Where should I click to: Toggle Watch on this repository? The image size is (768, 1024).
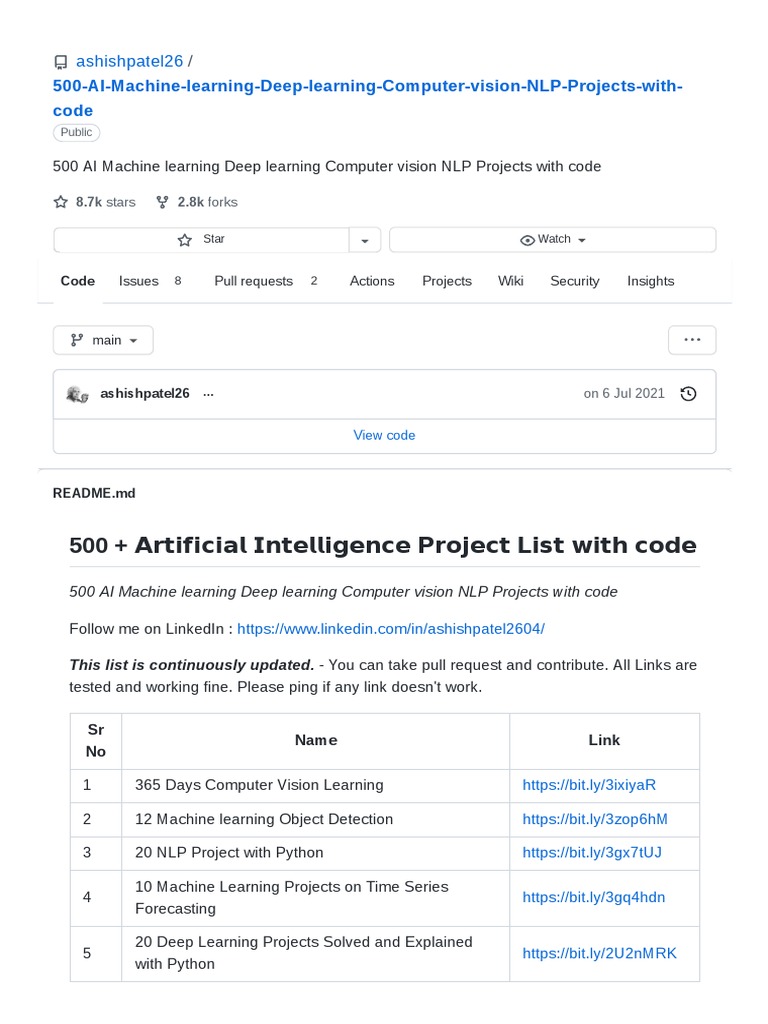[552, 240]
